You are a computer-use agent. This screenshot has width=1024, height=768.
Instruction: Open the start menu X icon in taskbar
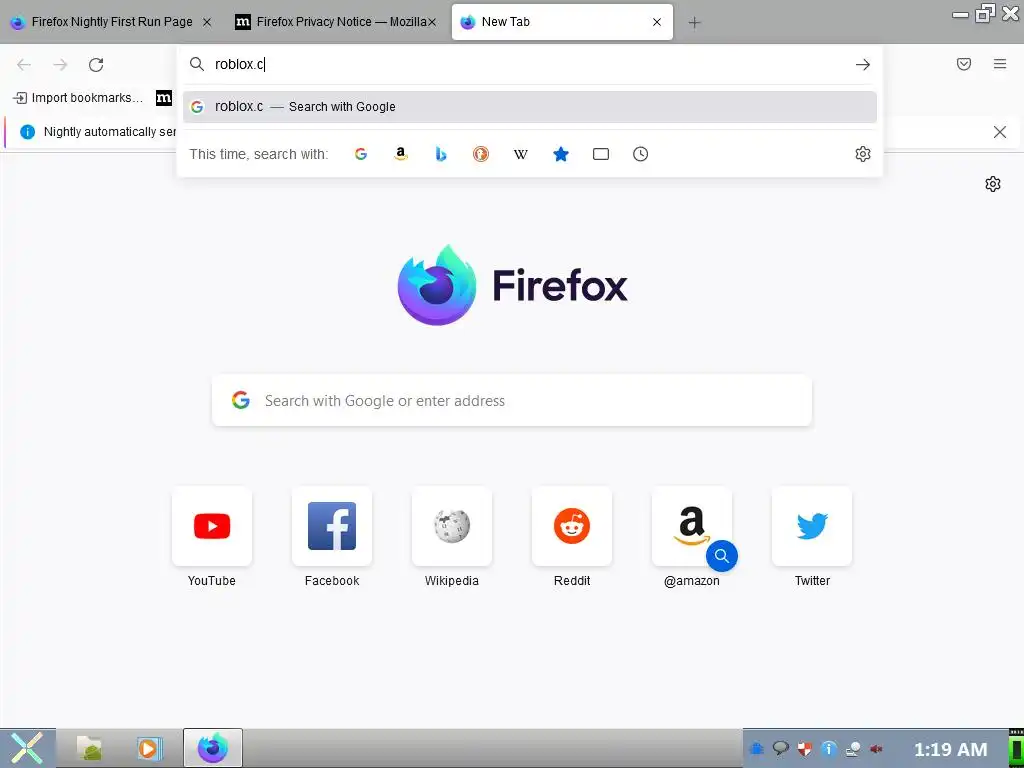tap(27, 748)
